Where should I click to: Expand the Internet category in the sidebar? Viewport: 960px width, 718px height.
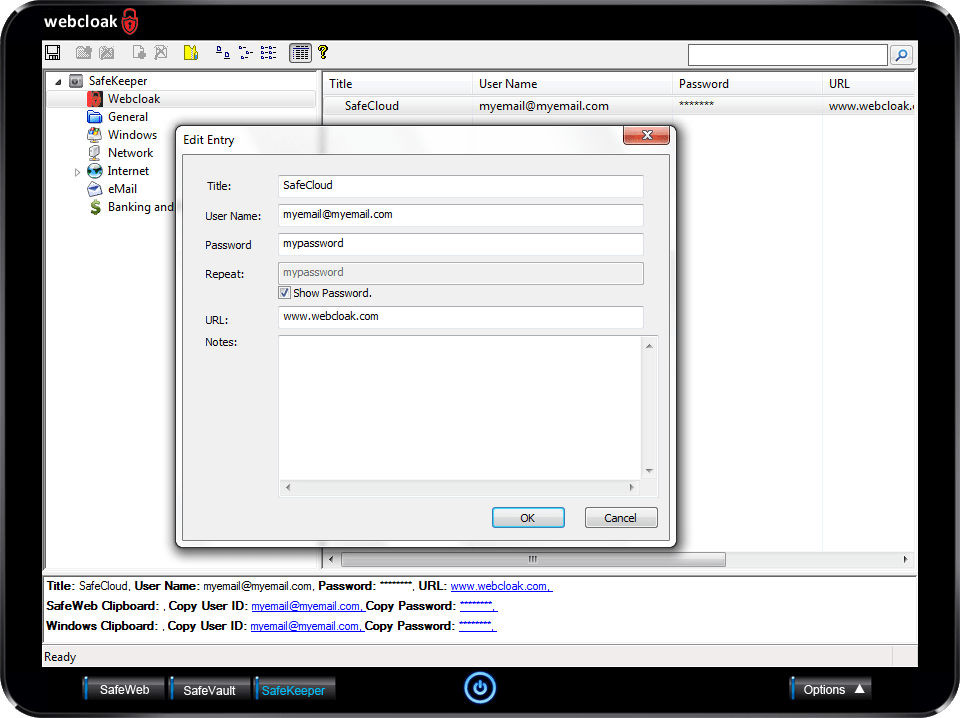coord(77,171)
